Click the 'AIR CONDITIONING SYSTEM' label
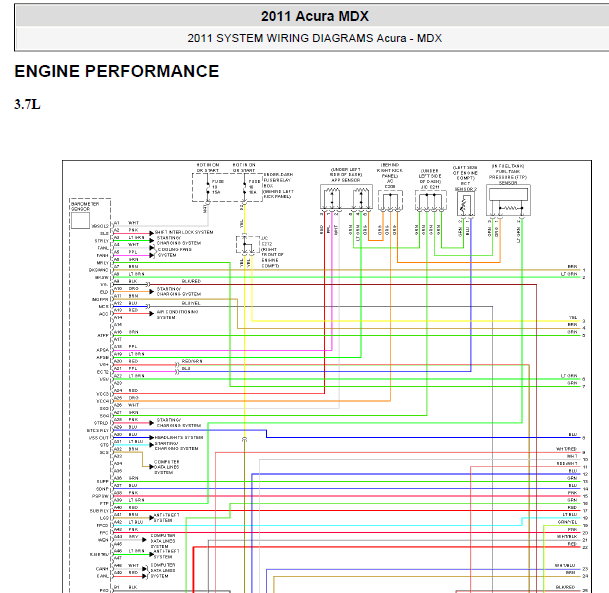The image size is (609, 593). 177,315
